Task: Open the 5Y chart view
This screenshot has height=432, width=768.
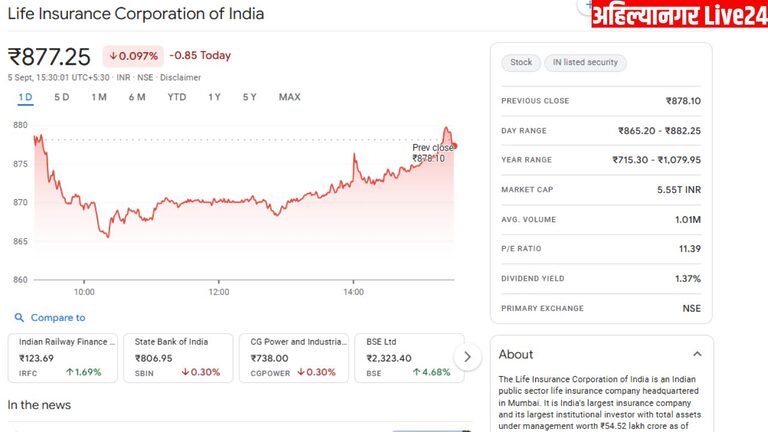Action: (x=249, y=97)
